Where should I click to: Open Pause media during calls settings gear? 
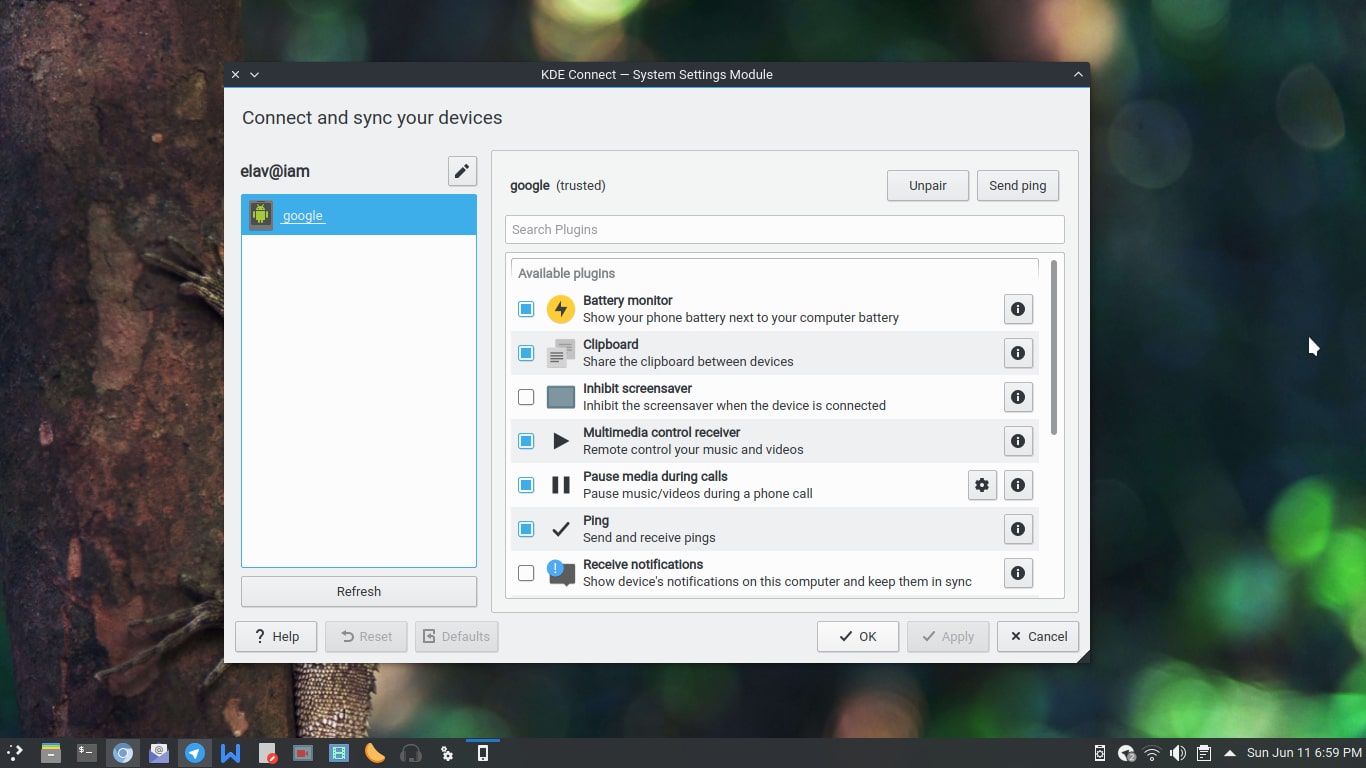(x=981, y=485)
